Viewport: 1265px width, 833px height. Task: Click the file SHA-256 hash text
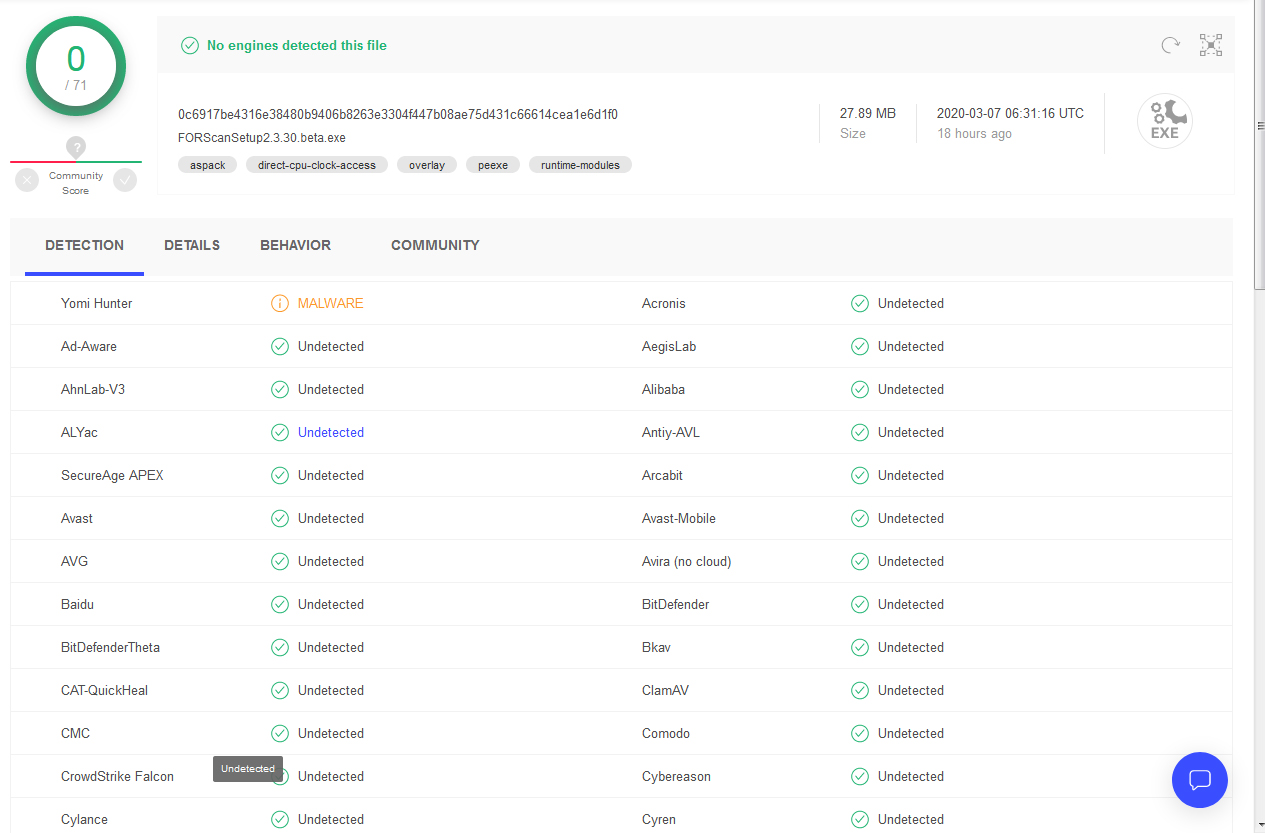[397, 114]
